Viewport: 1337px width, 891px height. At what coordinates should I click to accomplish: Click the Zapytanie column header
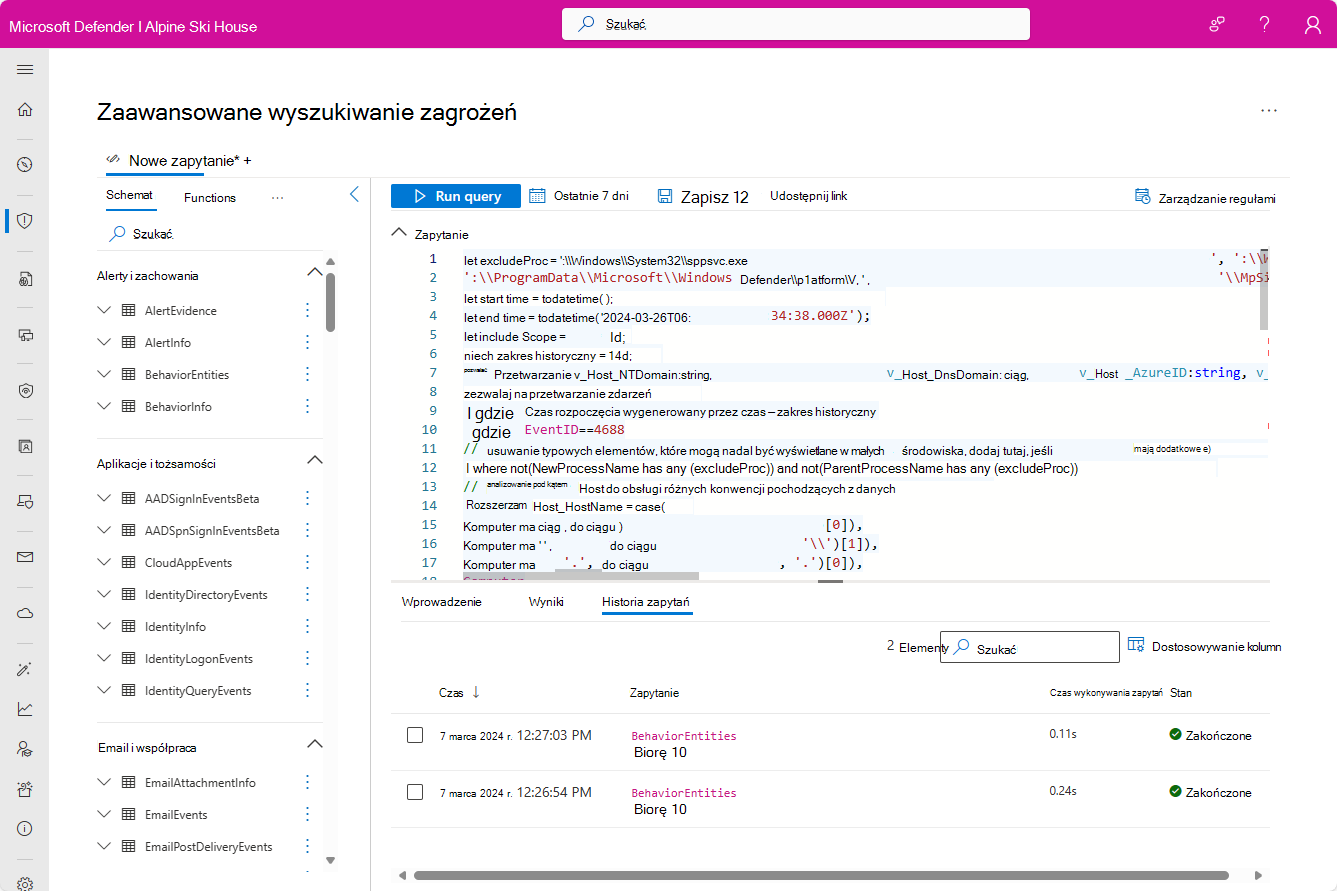tap(654, 692)
